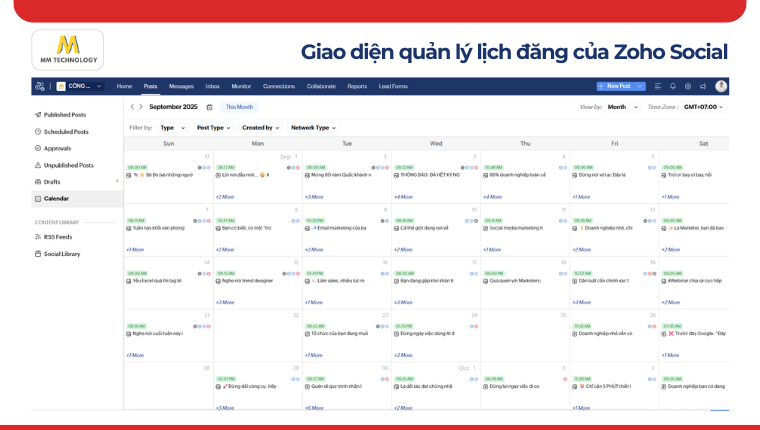Image resolution: width=760 pixels, height=430 pixels.
Task: Open post 'Tuần này khối văn phòng'
Action: (x=156, y=228)
